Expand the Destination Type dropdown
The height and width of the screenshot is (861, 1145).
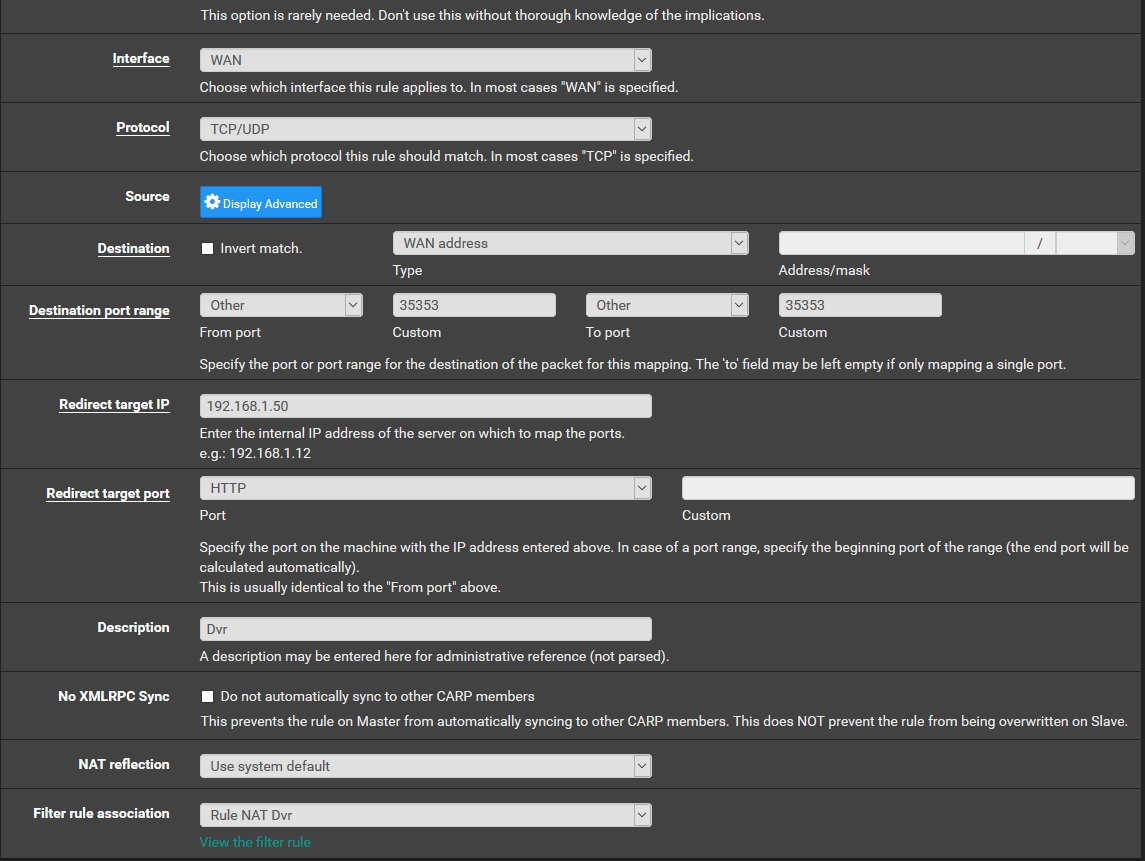pyautogui.click(x=570, y=243)
